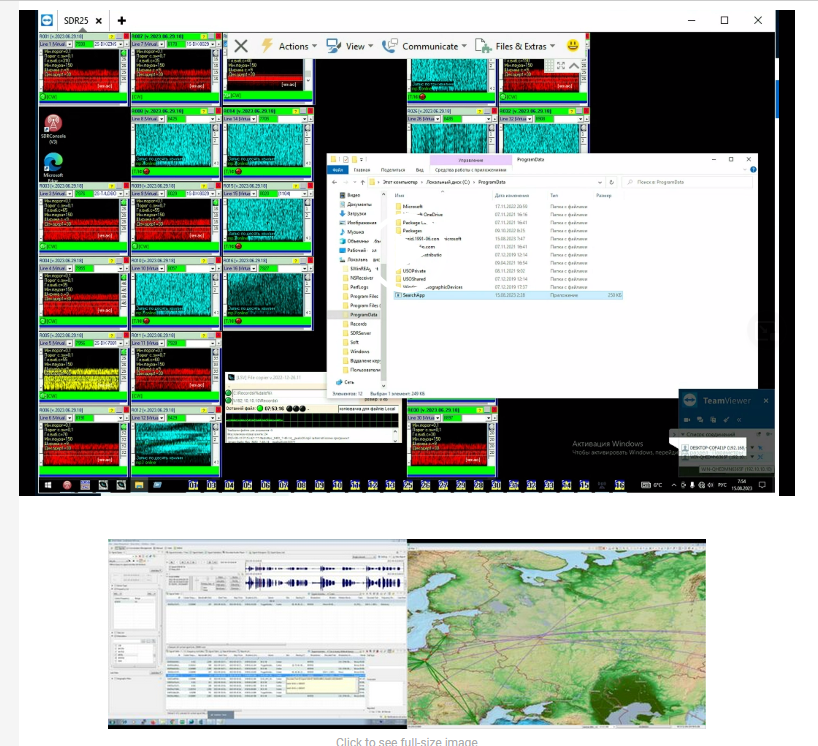Switch to taskbar window numbered 13
This screenshot has height=746, width=818.
pos(390,485)
